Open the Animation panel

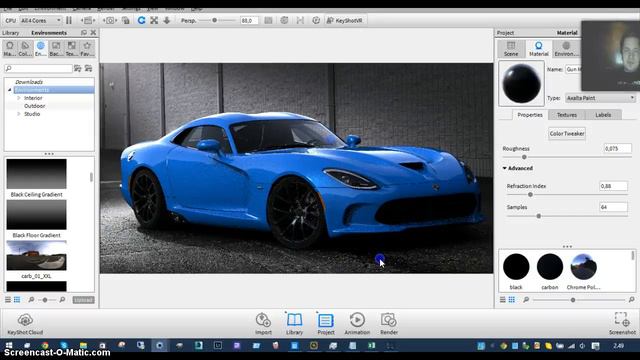pos(357,324)
